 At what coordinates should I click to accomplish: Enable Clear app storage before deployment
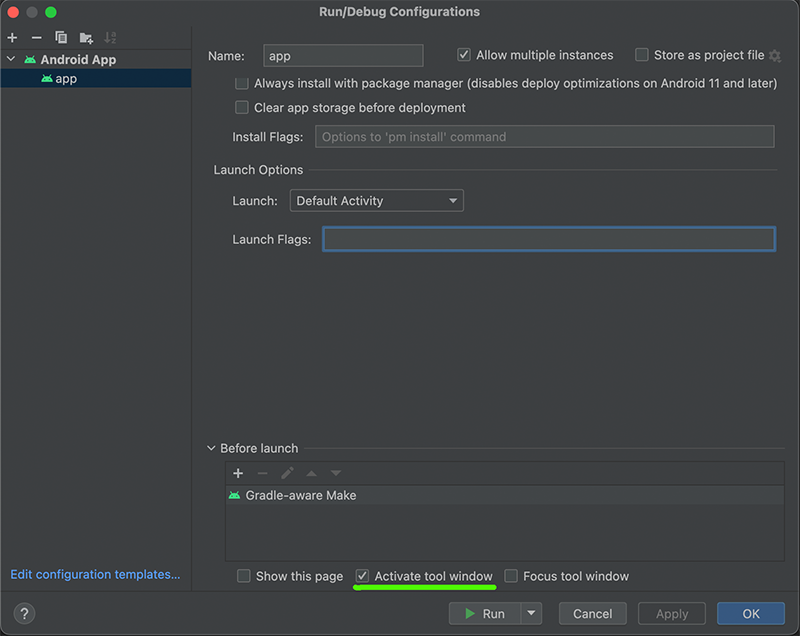242,108
